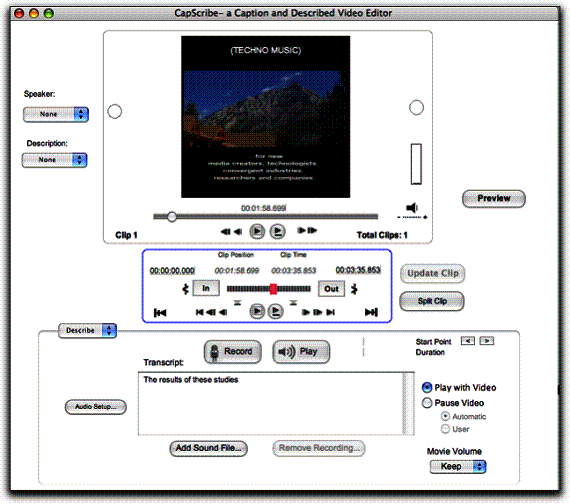The height and width of the screenshot is (504, 570).
Task: Open the Speaker dropdown
Action: 56,114
